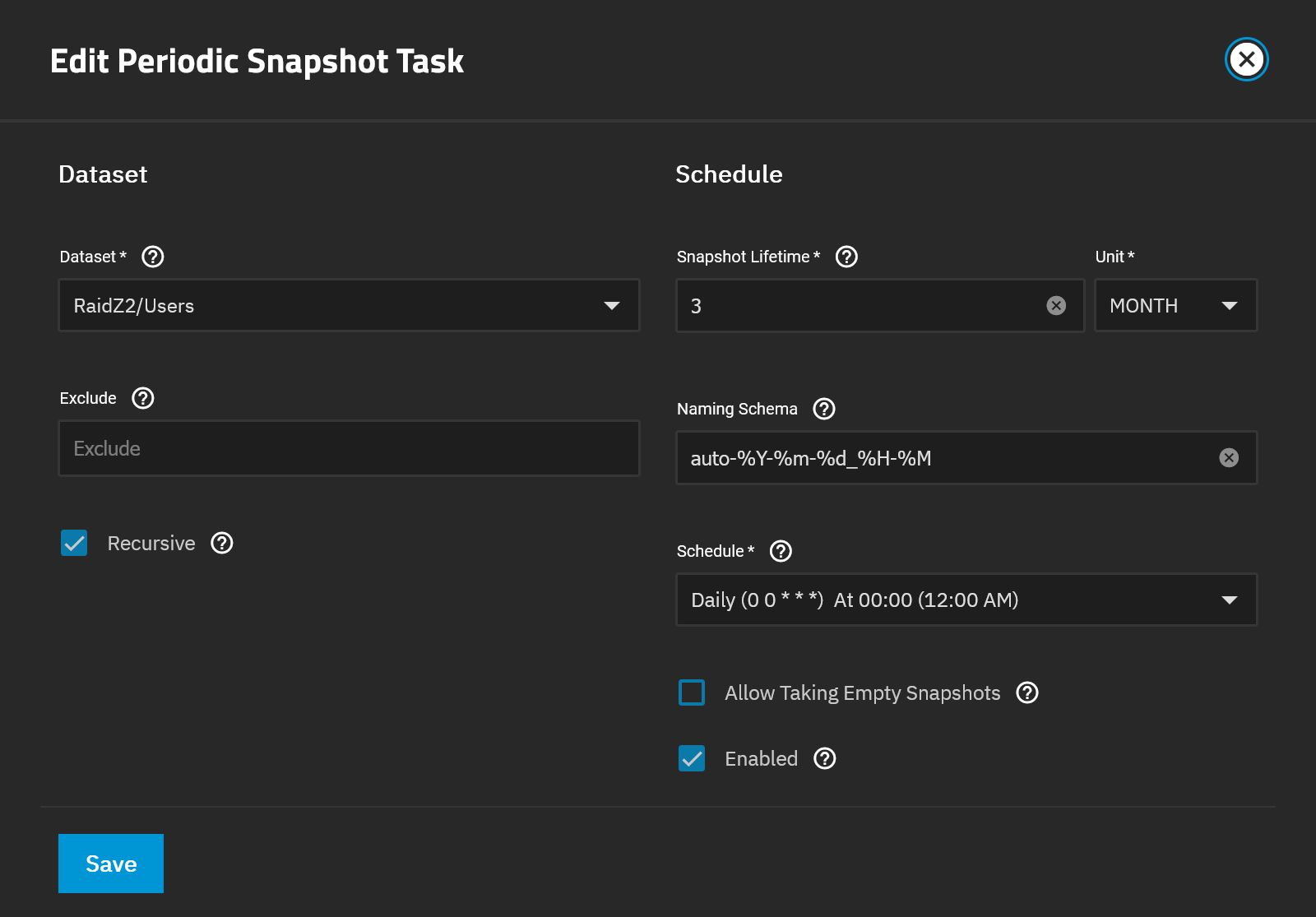Open help for Snapshot Lifetime
Image resolution: width=1316 pixels, height=917 pixels.
(846, 257)
